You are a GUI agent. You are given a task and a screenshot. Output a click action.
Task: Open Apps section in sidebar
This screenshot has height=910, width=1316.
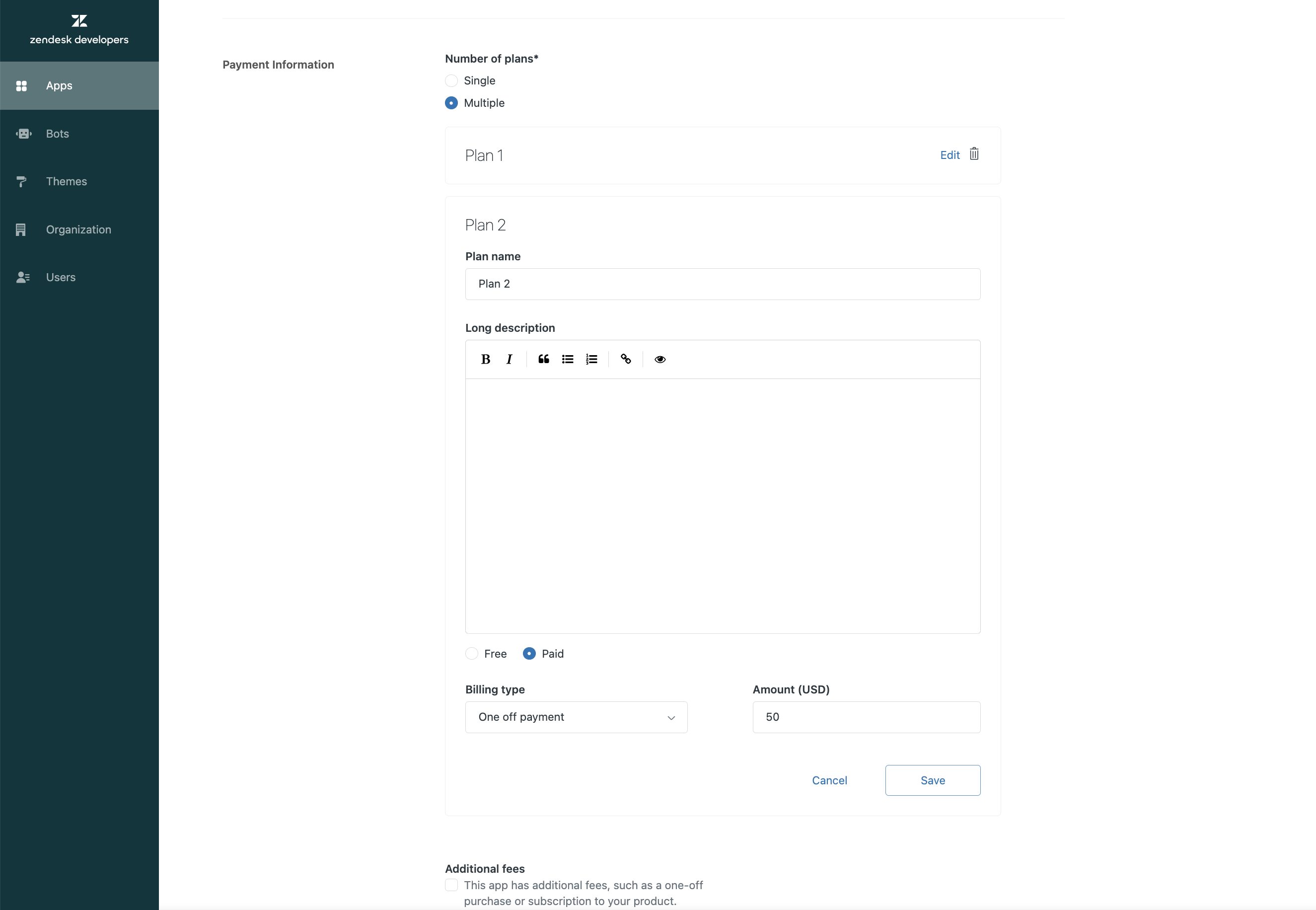point(79,85)
